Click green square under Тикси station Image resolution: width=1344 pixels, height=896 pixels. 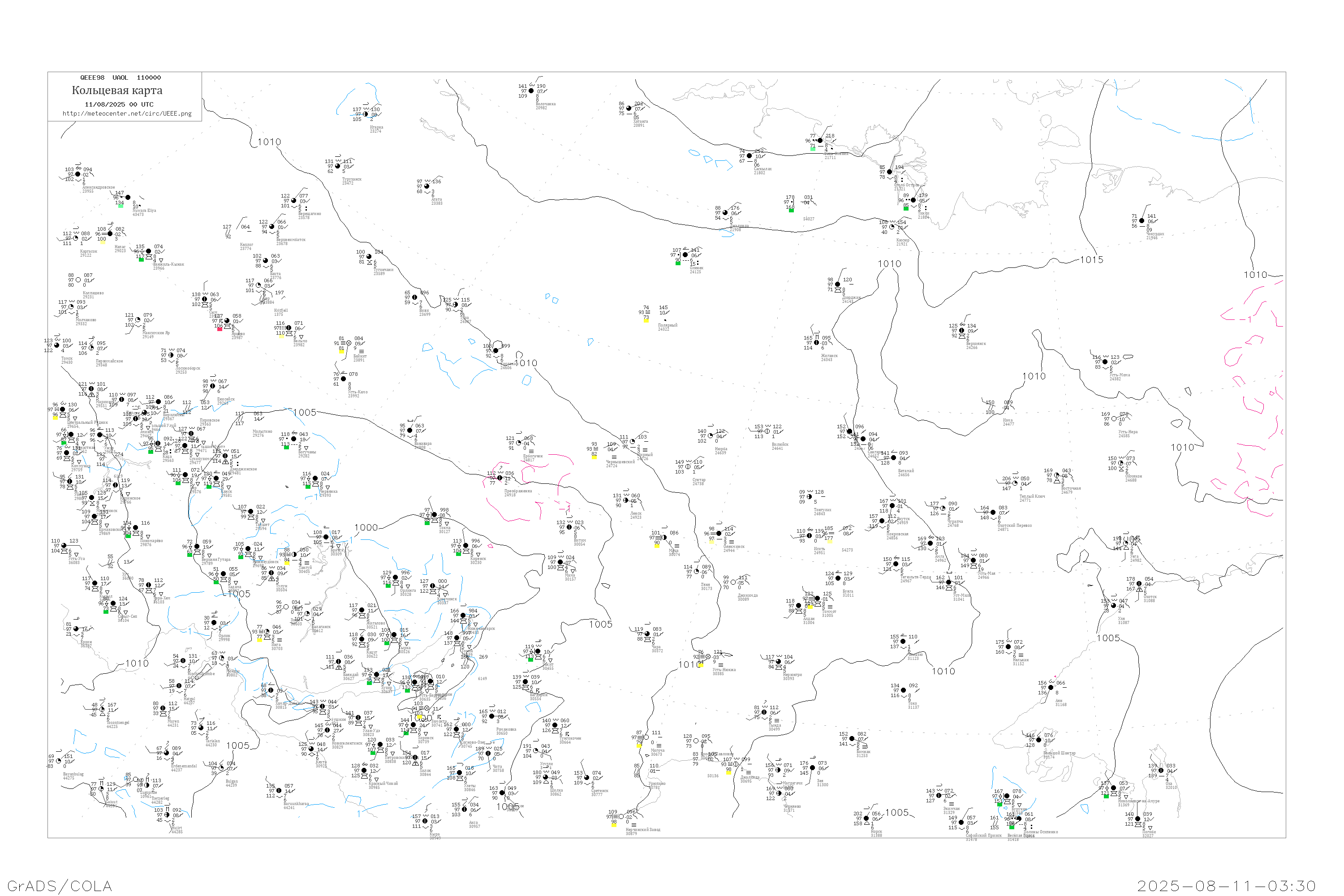pos(906,209)
